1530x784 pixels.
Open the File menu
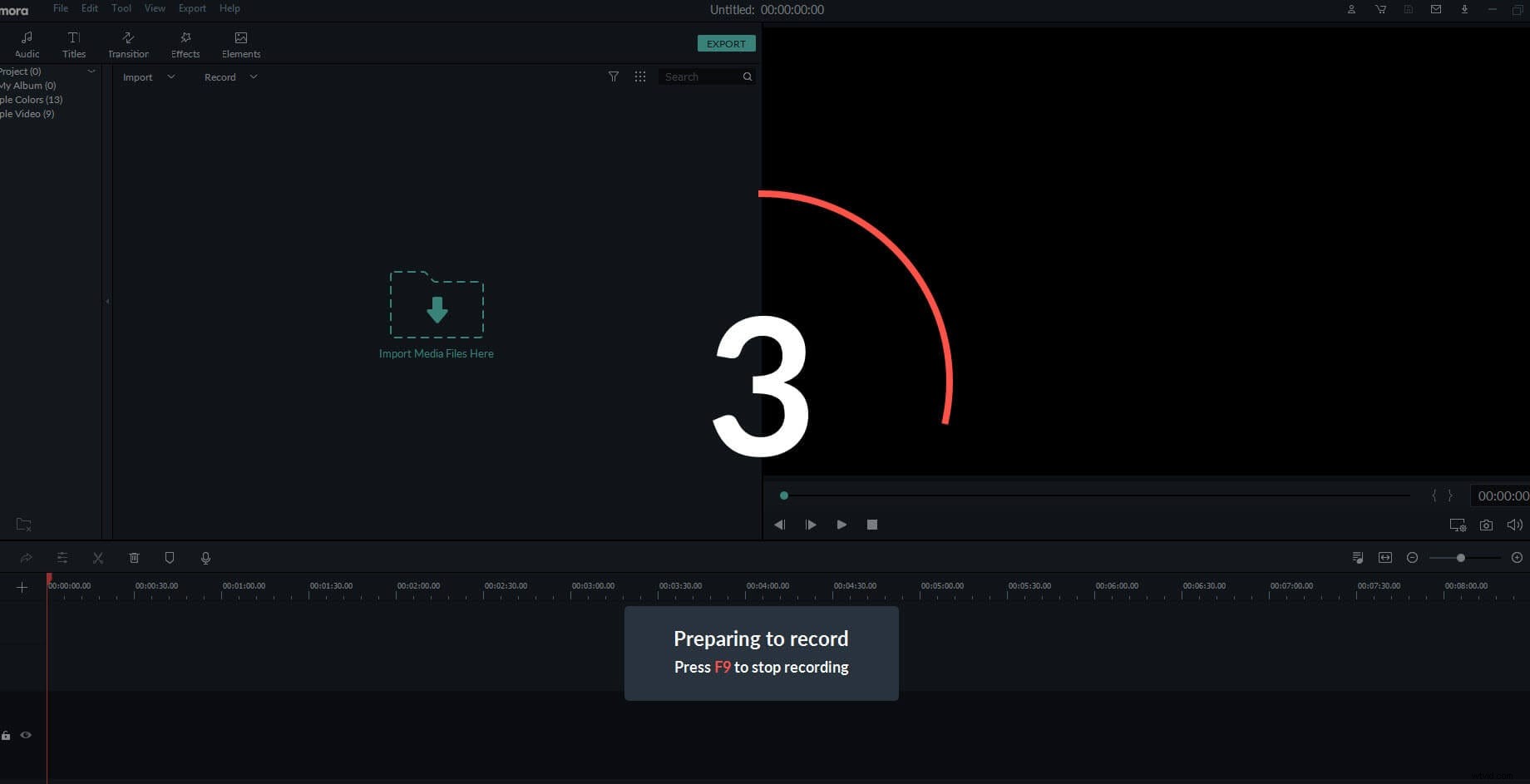[x=60, y=8]
